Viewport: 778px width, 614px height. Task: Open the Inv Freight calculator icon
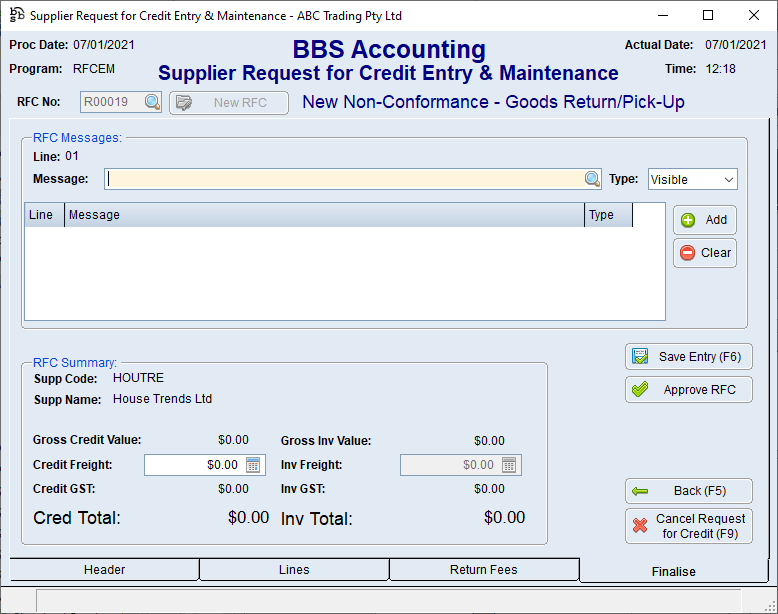click(x=509, y=465)
